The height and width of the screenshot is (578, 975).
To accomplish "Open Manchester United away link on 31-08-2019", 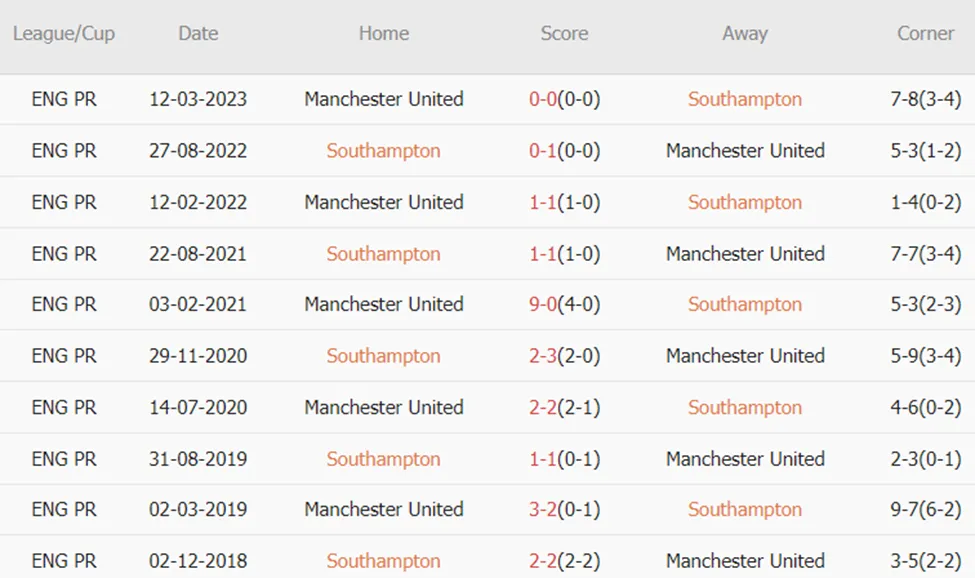I will 745,459.
